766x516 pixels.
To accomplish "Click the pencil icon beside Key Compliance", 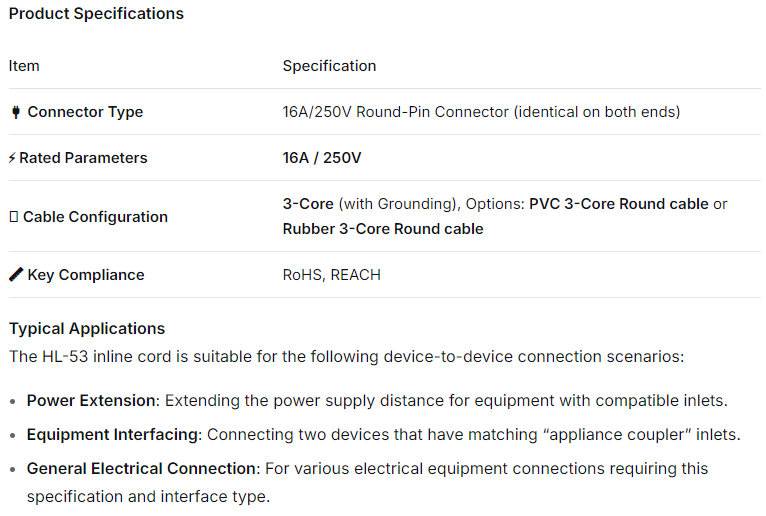I will (15, 275).
